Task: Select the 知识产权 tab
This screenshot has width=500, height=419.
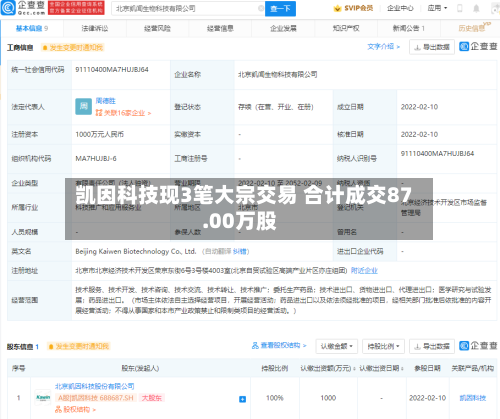Action: (346, 28)
